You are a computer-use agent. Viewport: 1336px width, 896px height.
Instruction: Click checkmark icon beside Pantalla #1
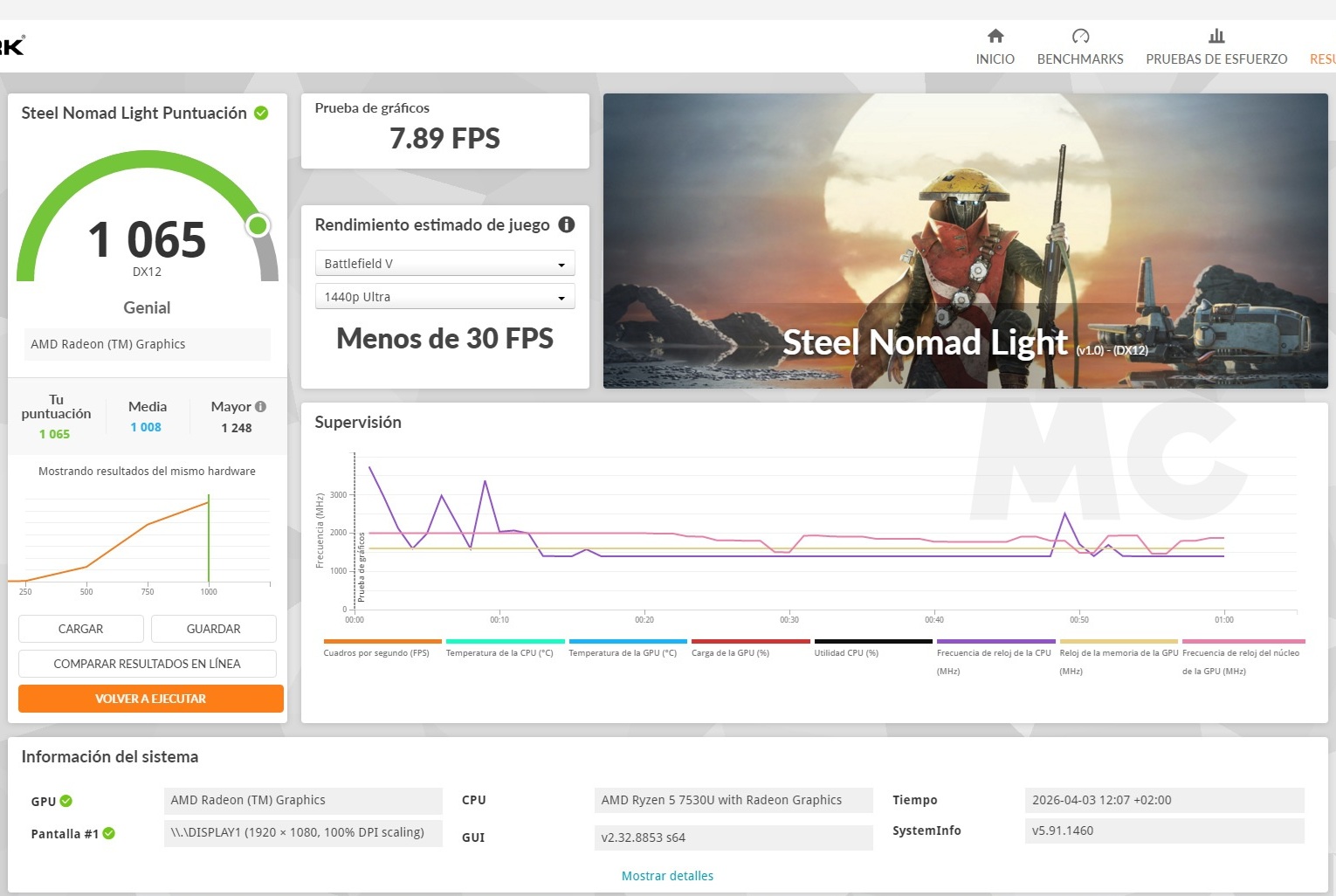pyautogui.click(x=108, y=833)
